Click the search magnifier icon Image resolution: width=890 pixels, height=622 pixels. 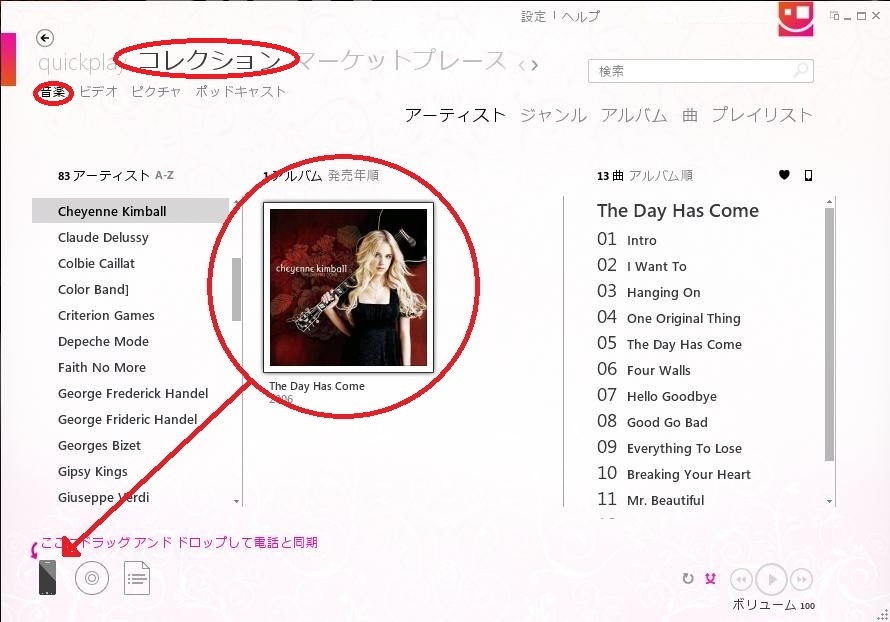click(x=800, y=71)
